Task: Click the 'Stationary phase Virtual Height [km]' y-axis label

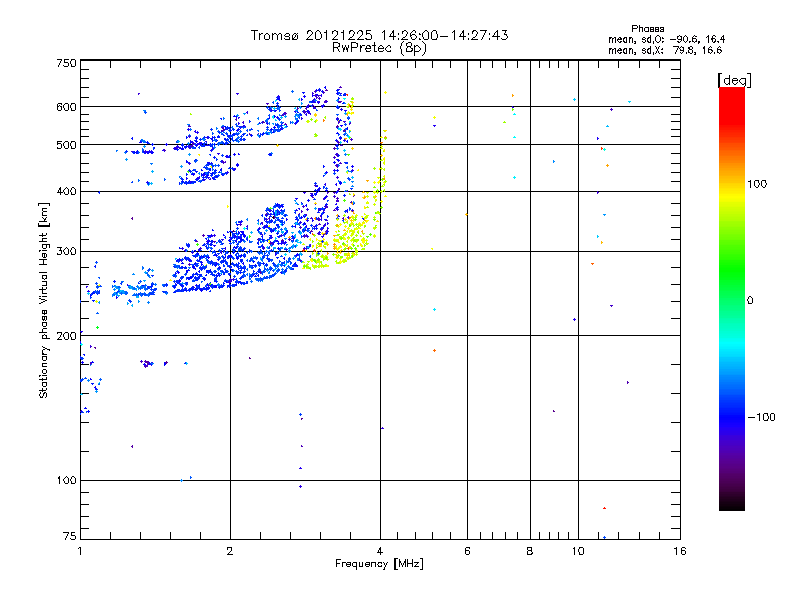Action: (x=44, y=300)
